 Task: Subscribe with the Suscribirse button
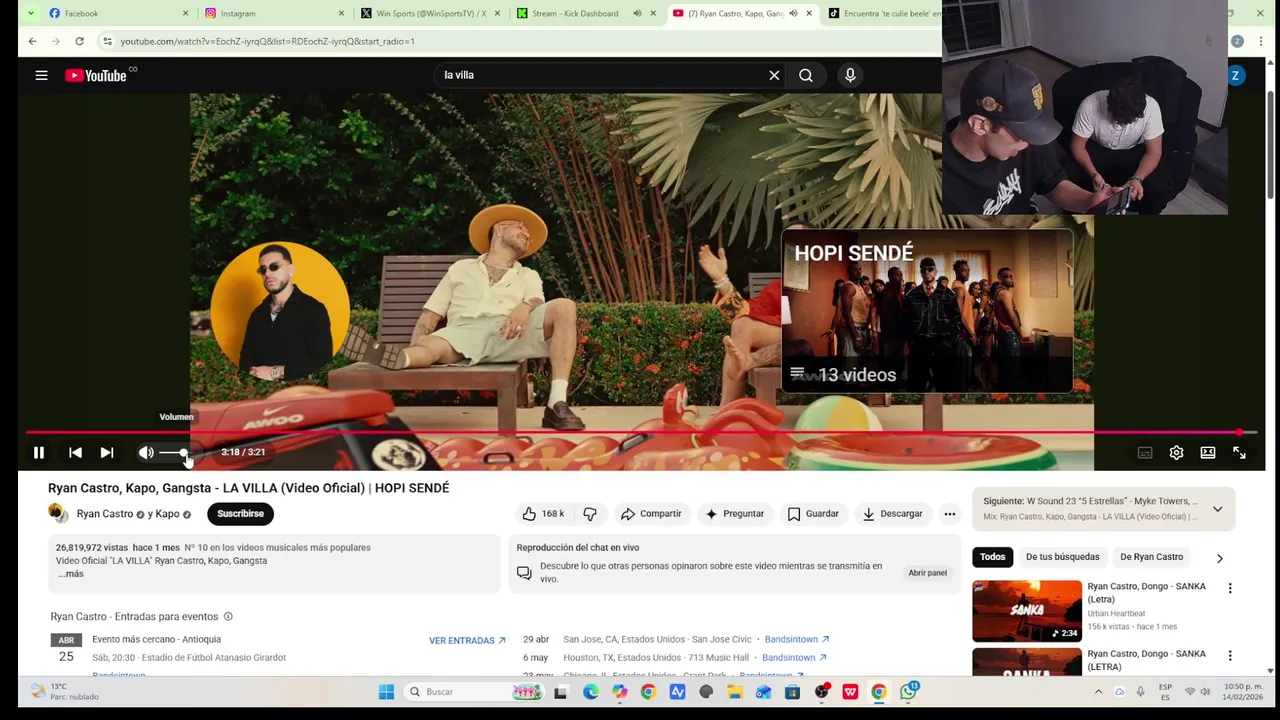point(240,514)
